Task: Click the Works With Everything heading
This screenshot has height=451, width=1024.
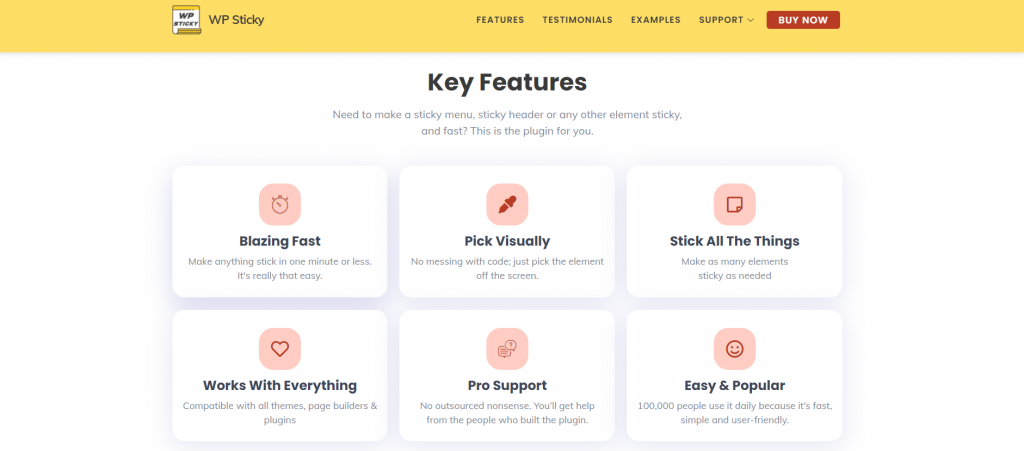Action: click(280, 385)
